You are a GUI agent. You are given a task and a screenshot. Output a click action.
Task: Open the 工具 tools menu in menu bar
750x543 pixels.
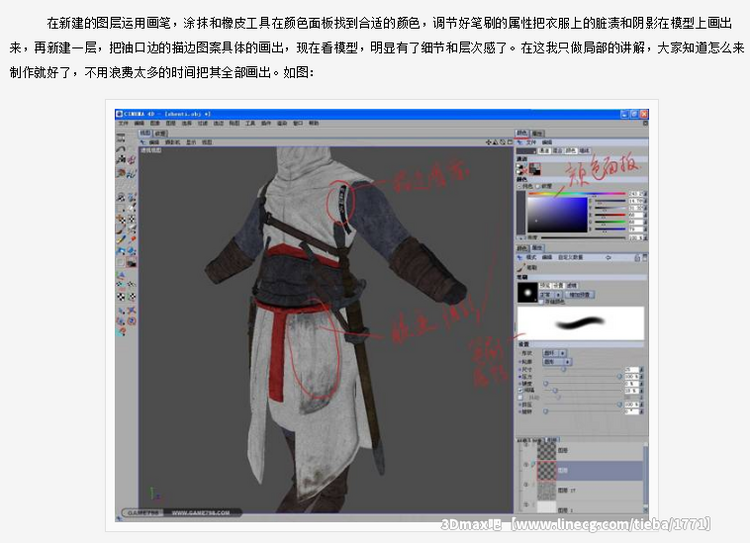(x=250, y=123)
